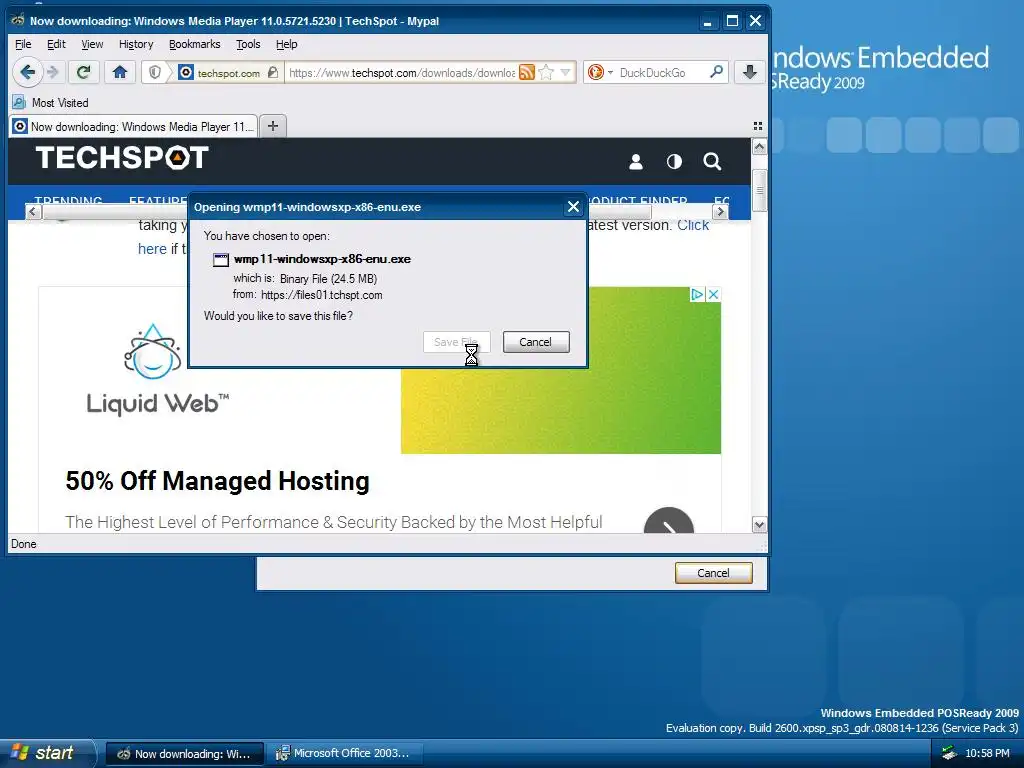Open the Tools menu
Viewport: 1024px width, 768px height.
pyautogui.click(x=248, y=44)
